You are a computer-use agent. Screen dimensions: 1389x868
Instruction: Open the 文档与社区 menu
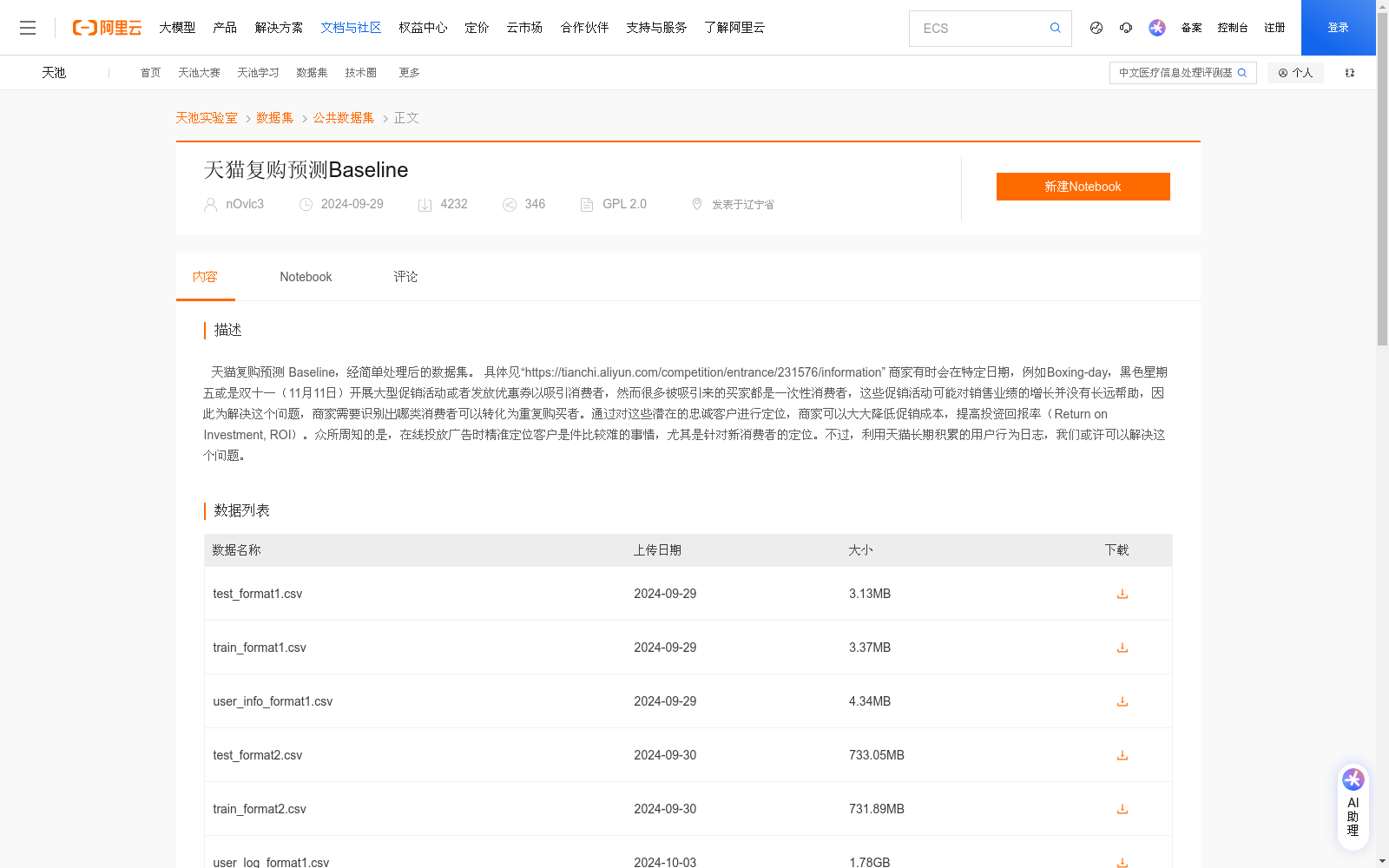pyautogui.click(x=351, y=28)
